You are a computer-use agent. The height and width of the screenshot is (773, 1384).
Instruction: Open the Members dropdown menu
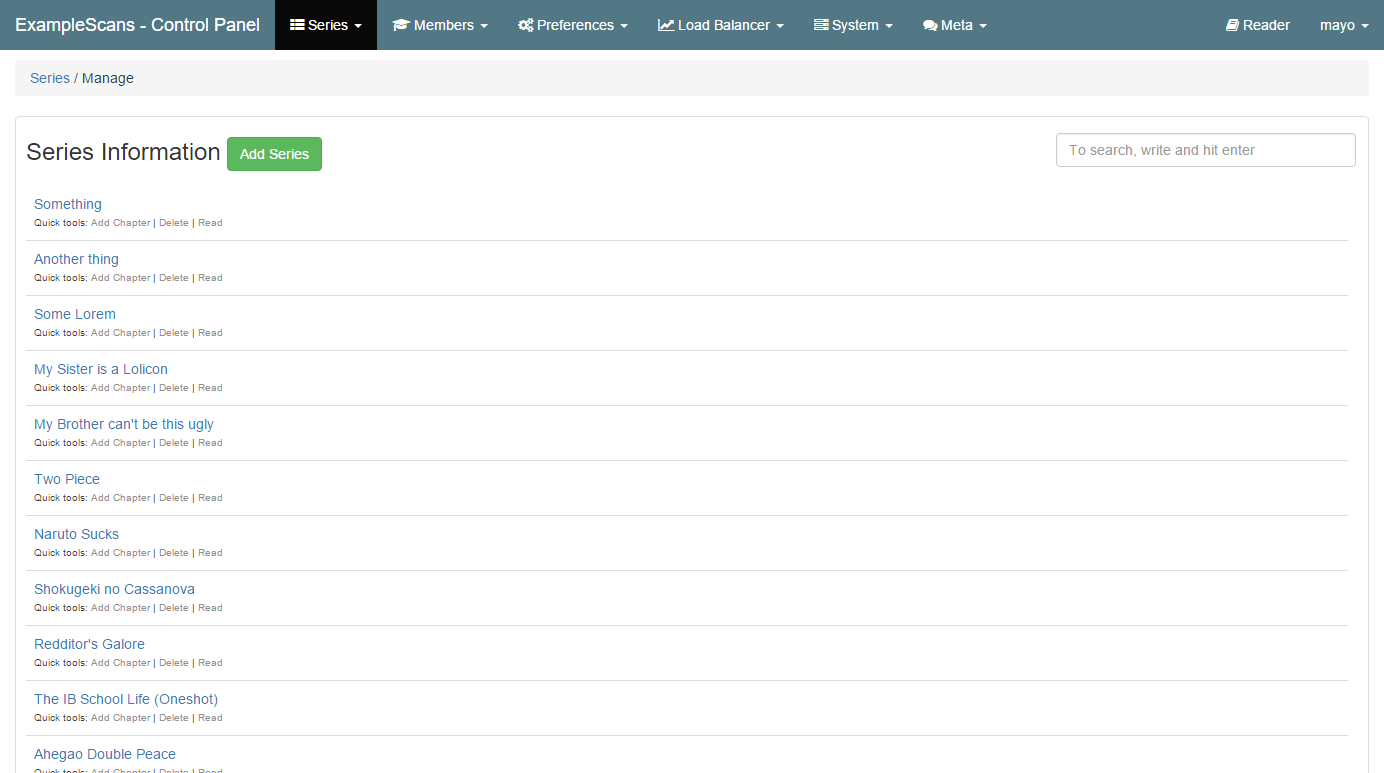click(440, 25)
